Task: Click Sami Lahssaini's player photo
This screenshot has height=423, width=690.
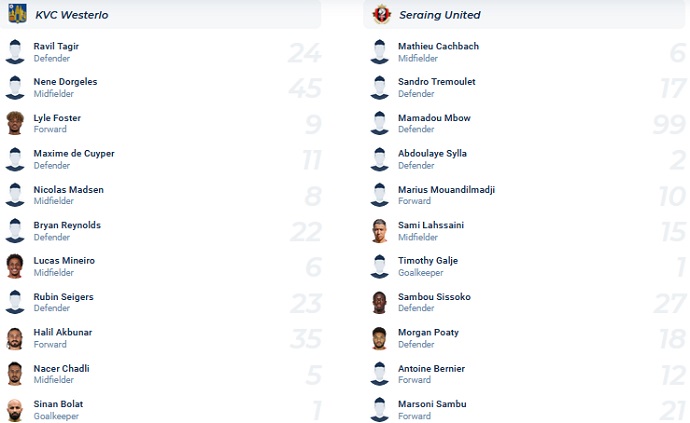Action: [x=379, y=231]
